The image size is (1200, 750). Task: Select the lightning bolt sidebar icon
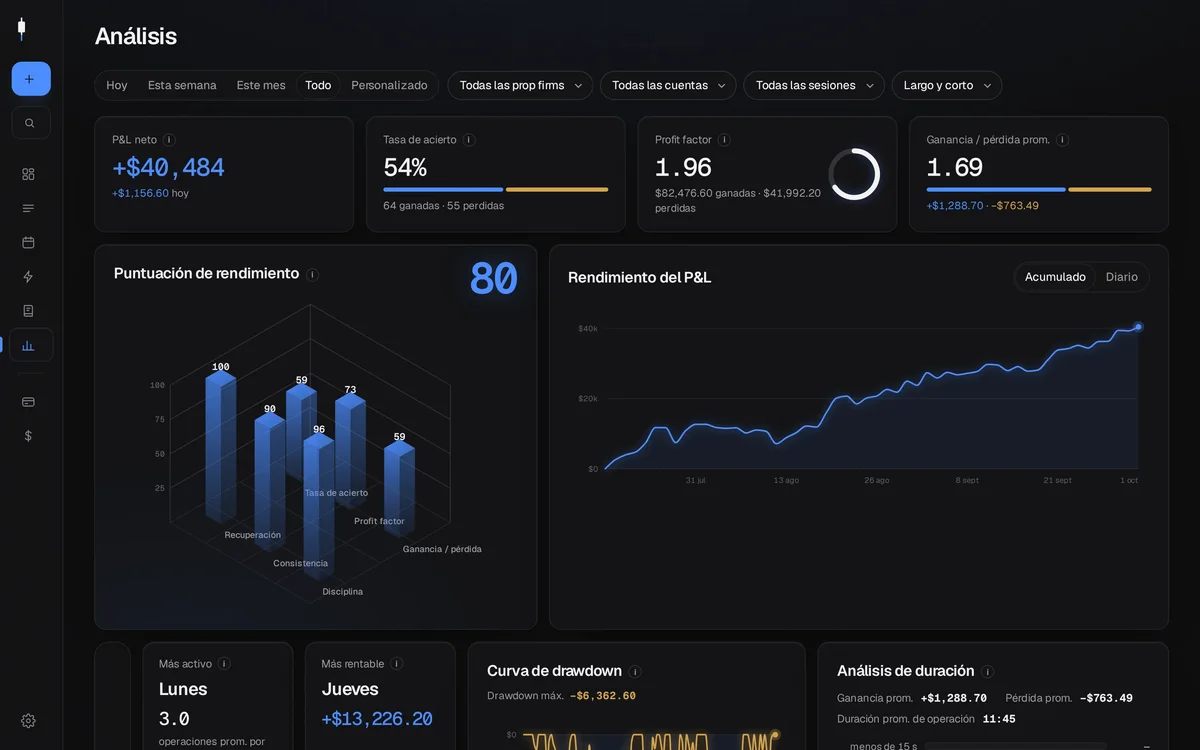tap(28, 277)
